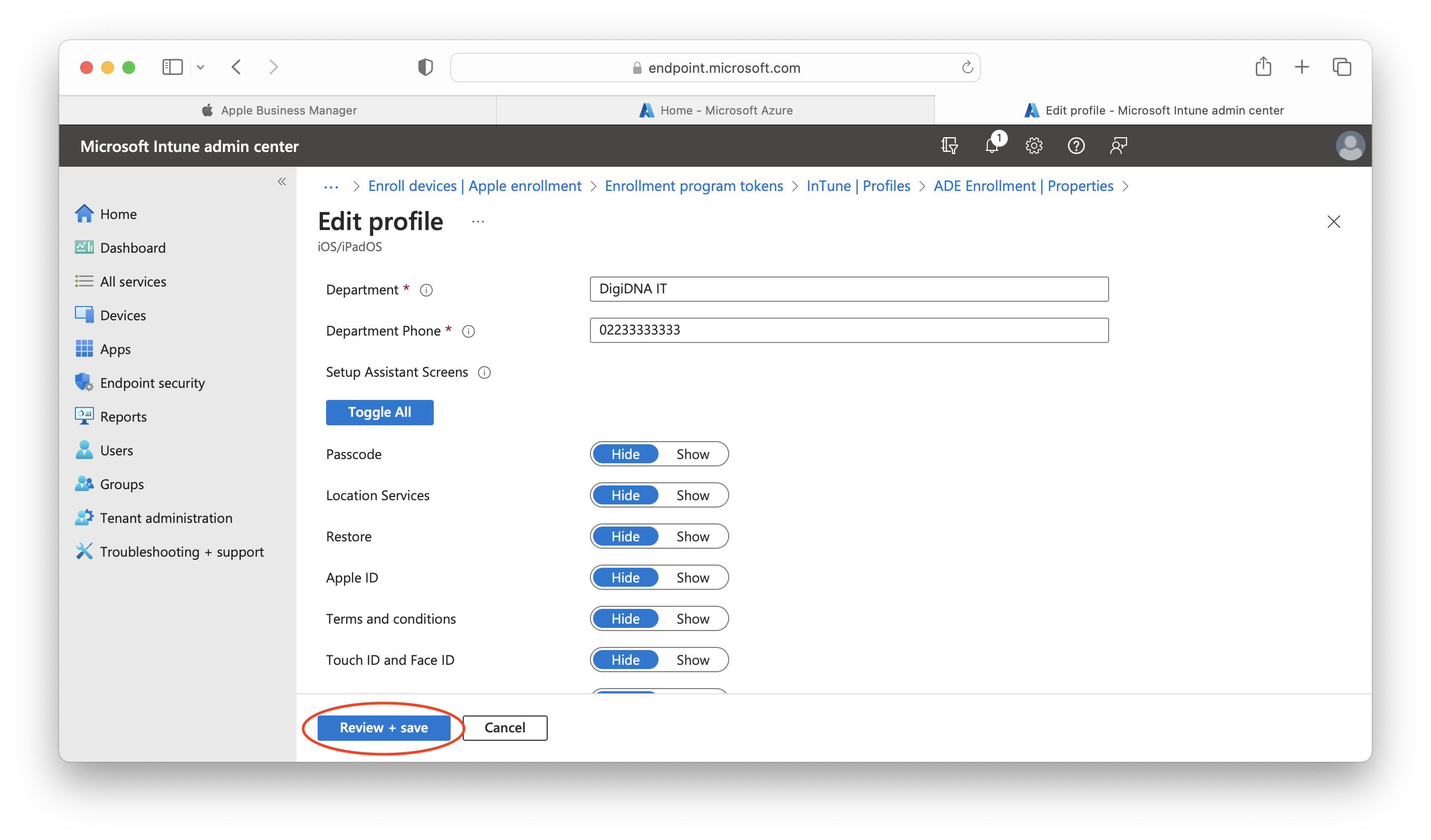Open the Enrollment program tokens breadcrumb link
The width and height of the screenshot is (1431, 840).
(x=694, y=186)
